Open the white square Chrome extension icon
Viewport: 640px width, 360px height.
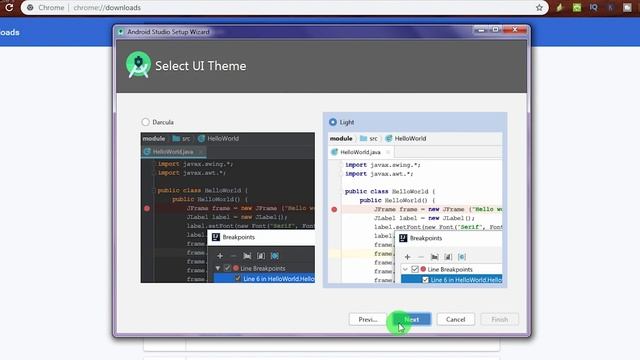pyautogui.click(x=627, y=7)
